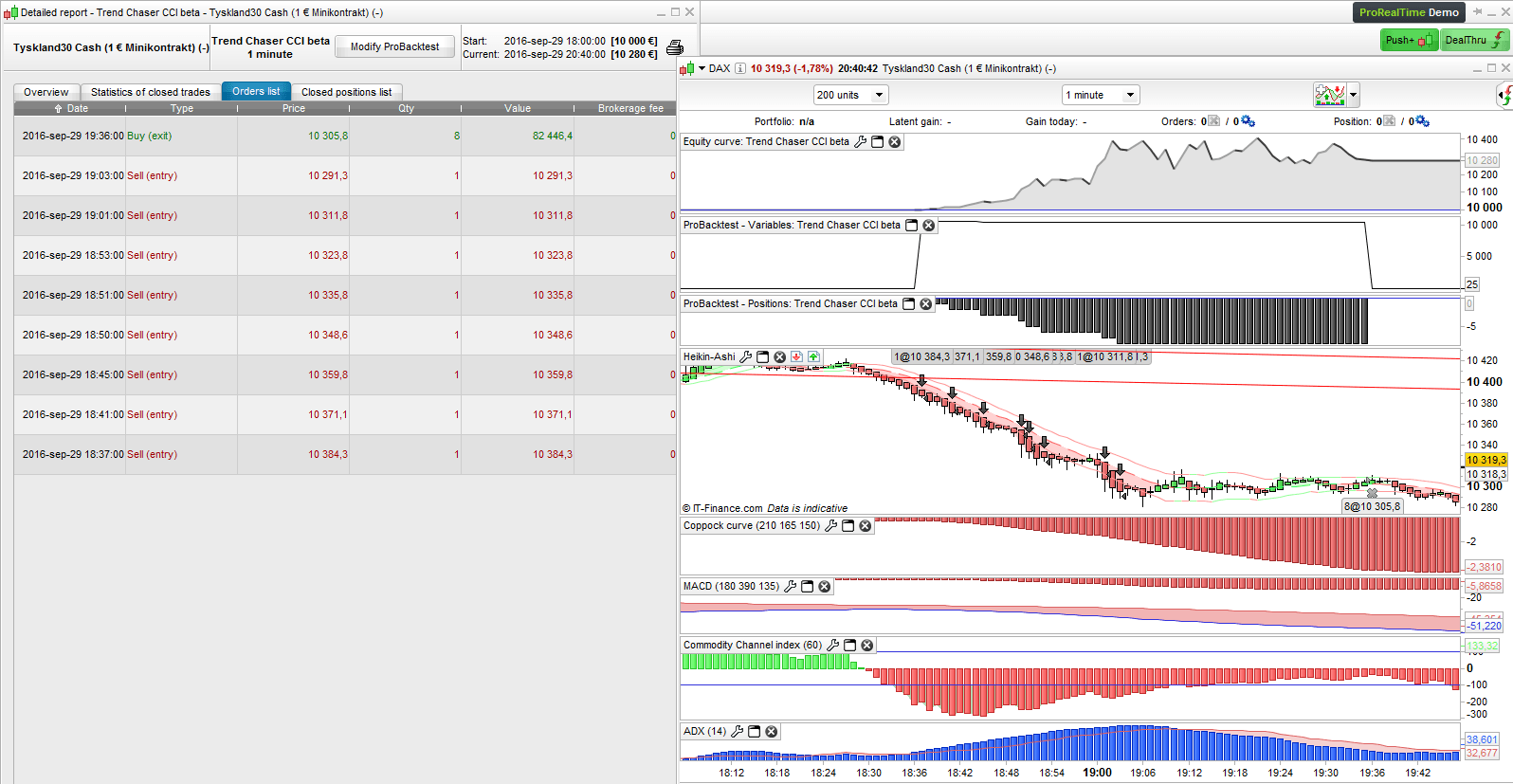Switch to the Overview tab
This screenshot has height=784, width=1513.
[46, 92]
